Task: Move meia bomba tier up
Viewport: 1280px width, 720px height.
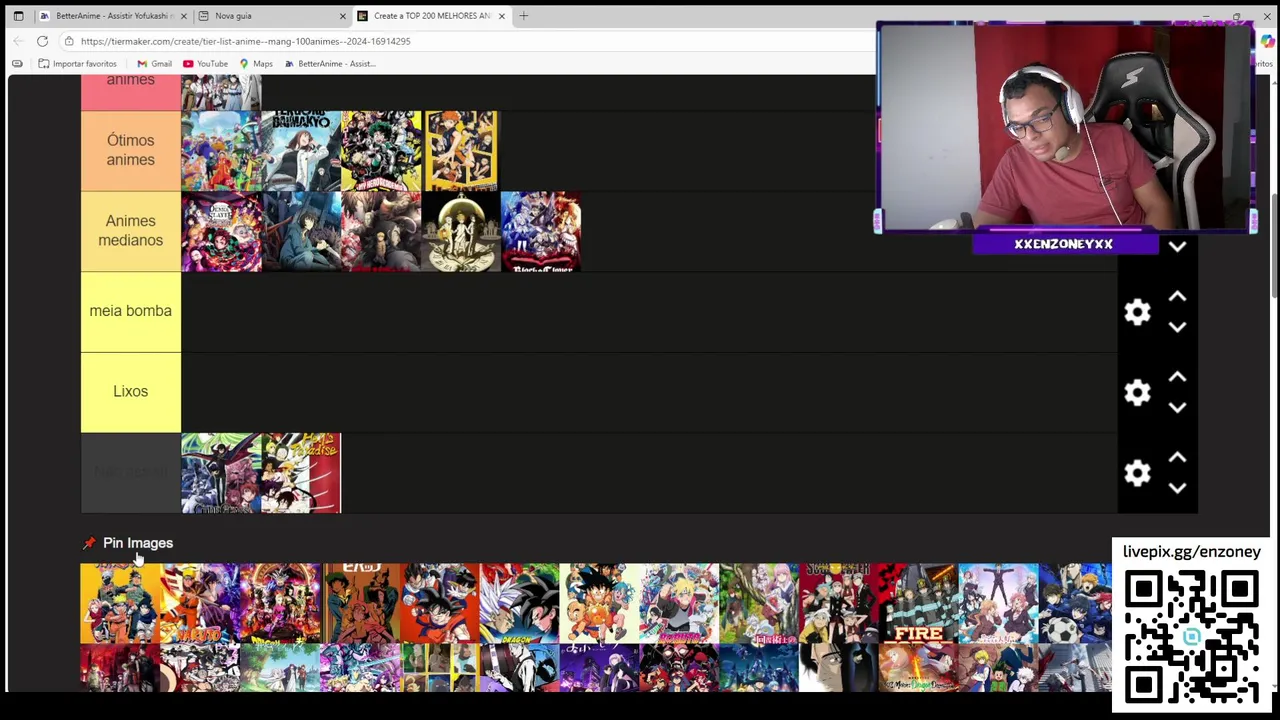Action: click(x=1177, y=297)
